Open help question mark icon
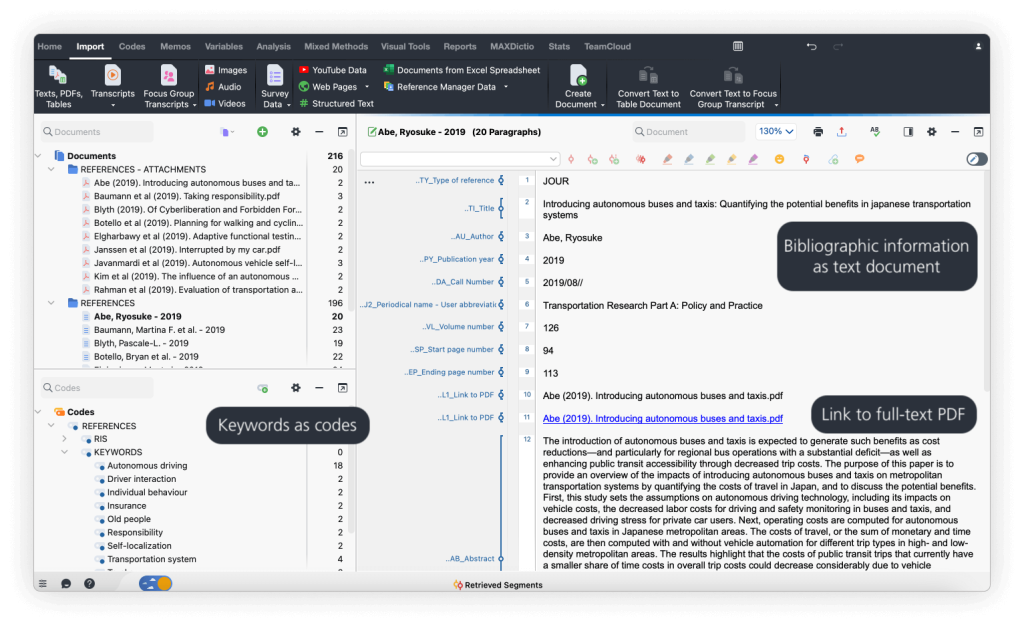 click(89, 584)
